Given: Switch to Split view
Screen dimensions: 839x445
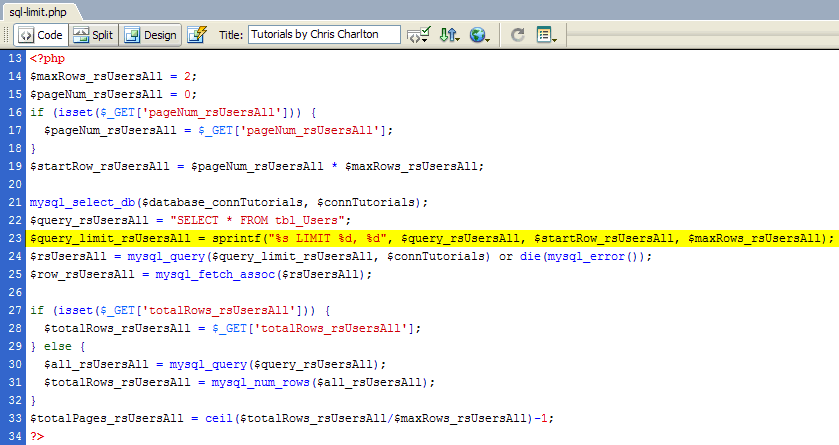Looking at the screenshot, I should (x=93, y=35).
